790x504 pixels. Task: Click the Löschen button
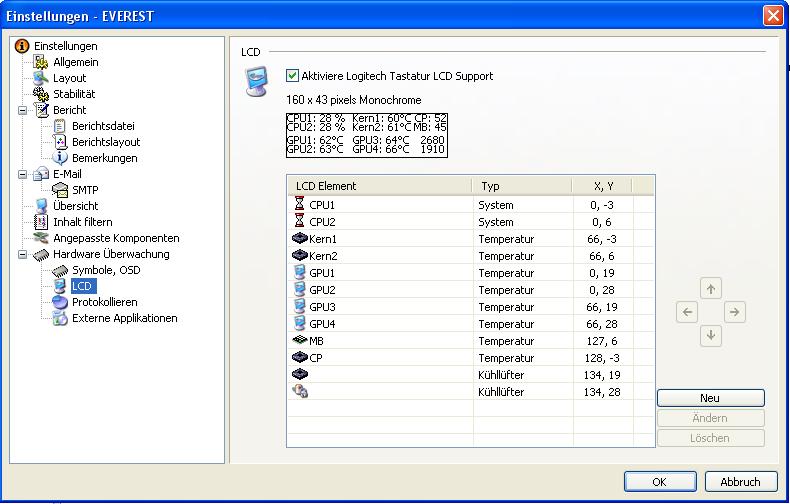tap(710, 438)
